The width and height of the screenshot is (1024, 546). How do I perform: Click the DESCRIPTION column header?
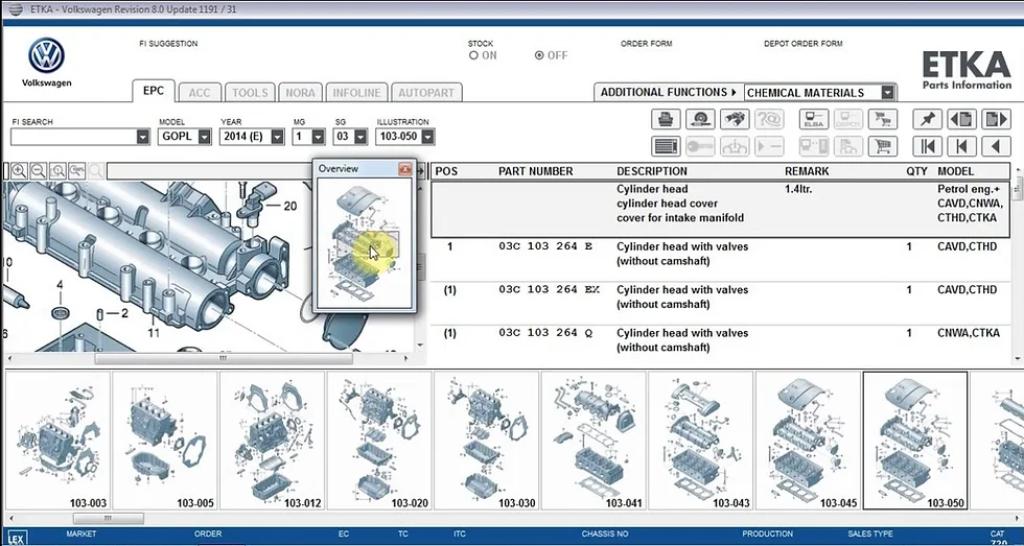[652, 171]
